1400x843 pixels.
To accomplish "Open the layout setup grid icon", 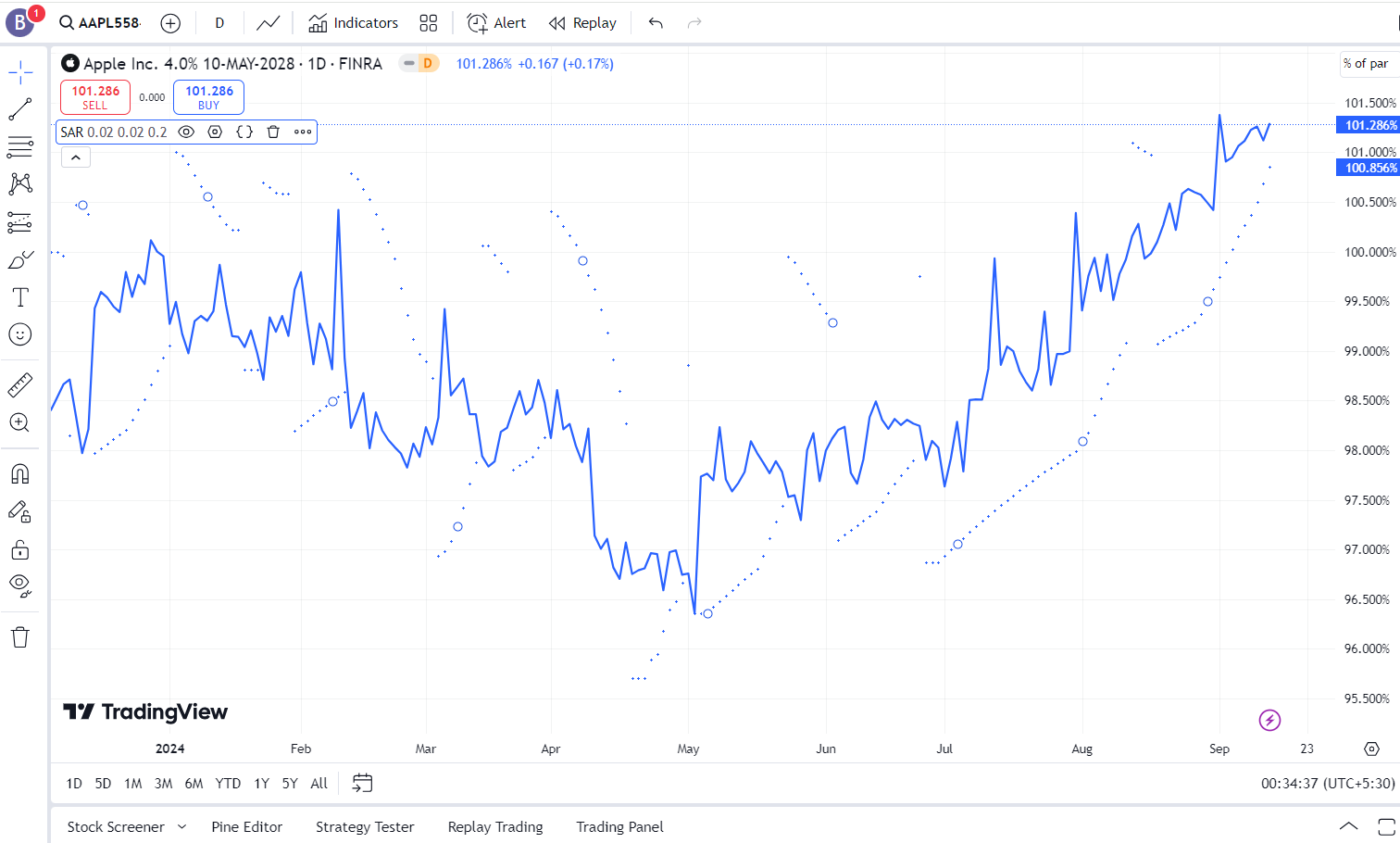I will [x=428, y=23].
